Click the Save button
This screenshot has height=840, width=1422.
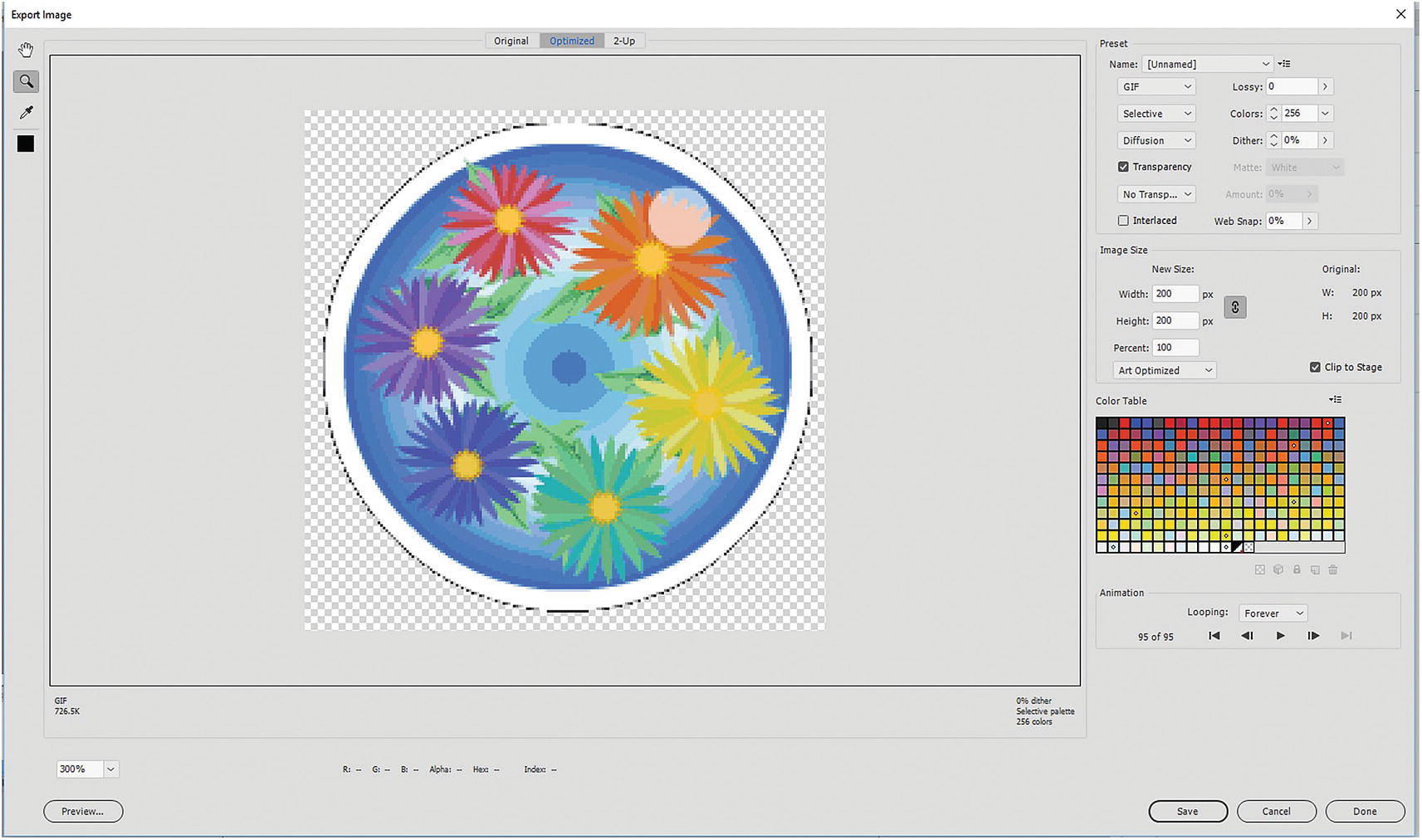point(1187,812)
